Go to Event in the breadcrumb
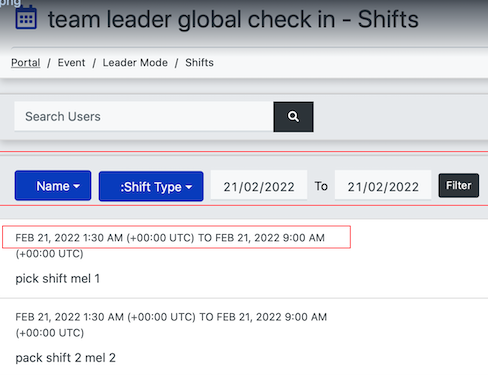The width and height of the screenshot is (488, 375). [x=71, y=63]
